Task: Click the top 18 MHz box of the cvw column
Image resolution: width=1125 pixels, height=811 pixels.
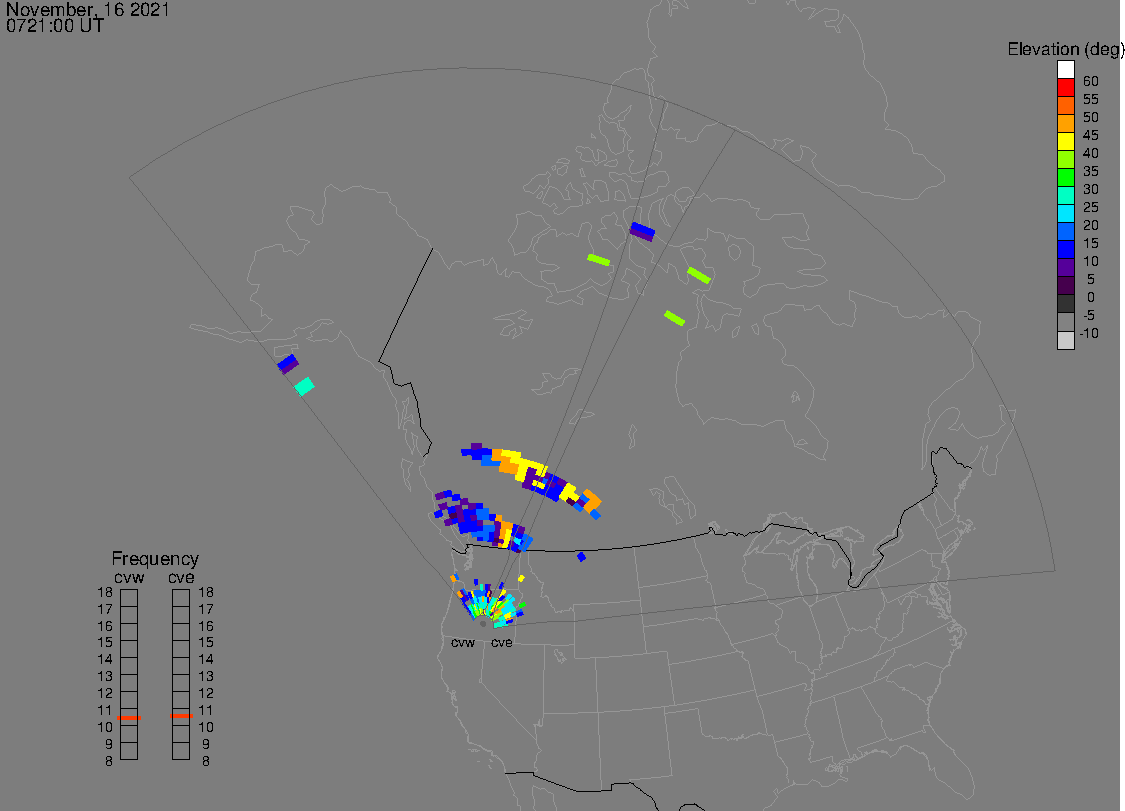Action: coord(129,598)
